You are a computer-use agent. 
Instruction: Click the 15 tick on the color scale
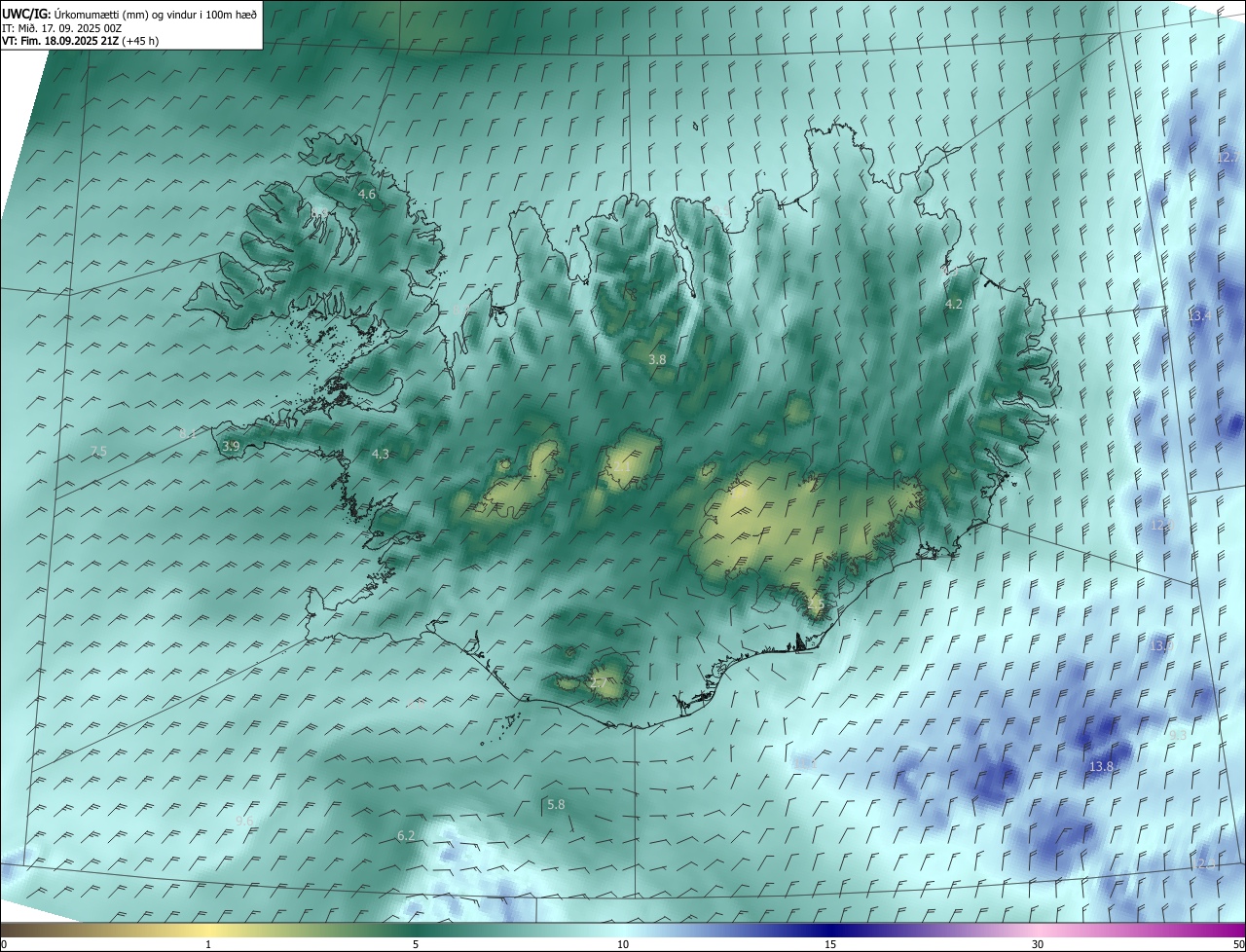(830, 944)
